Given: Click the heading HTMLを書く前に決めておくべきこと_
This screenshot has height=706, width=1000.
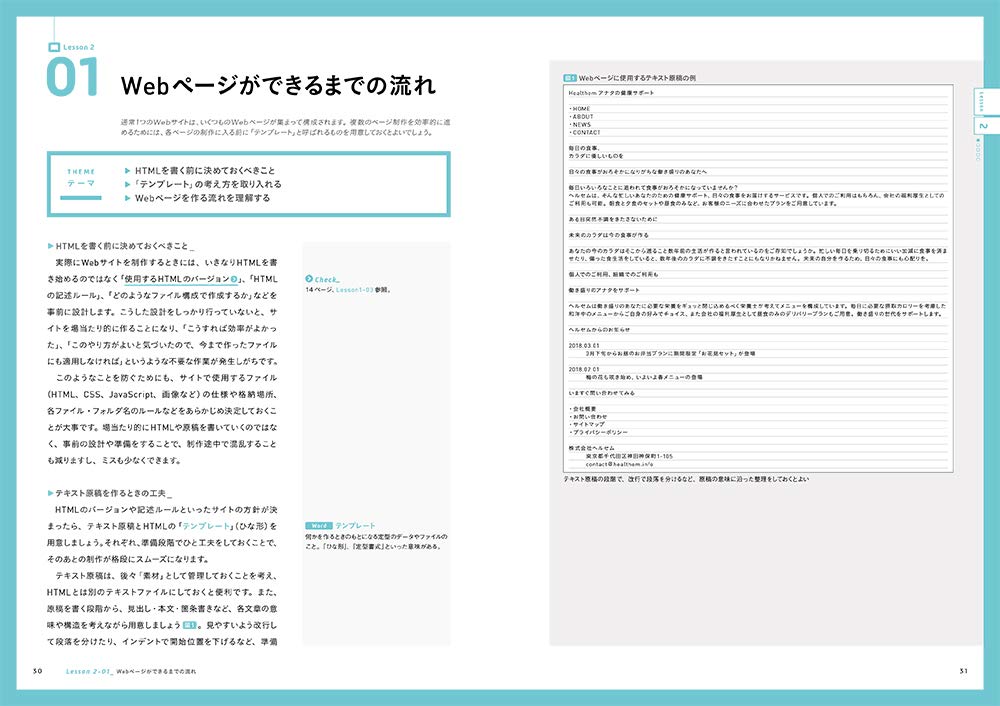Looking at the screenshot, I should 124,246.
